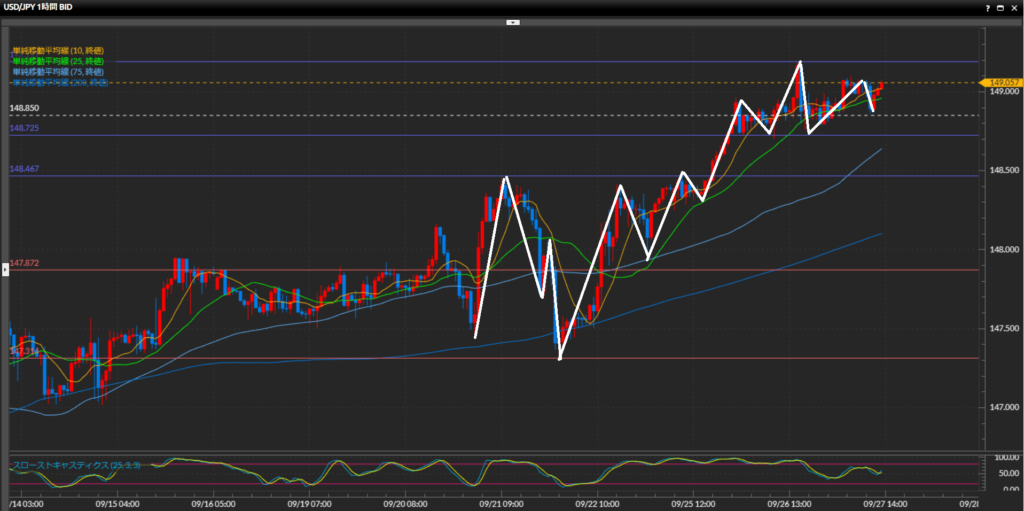Close the USD/JPY chart window

1014,7
